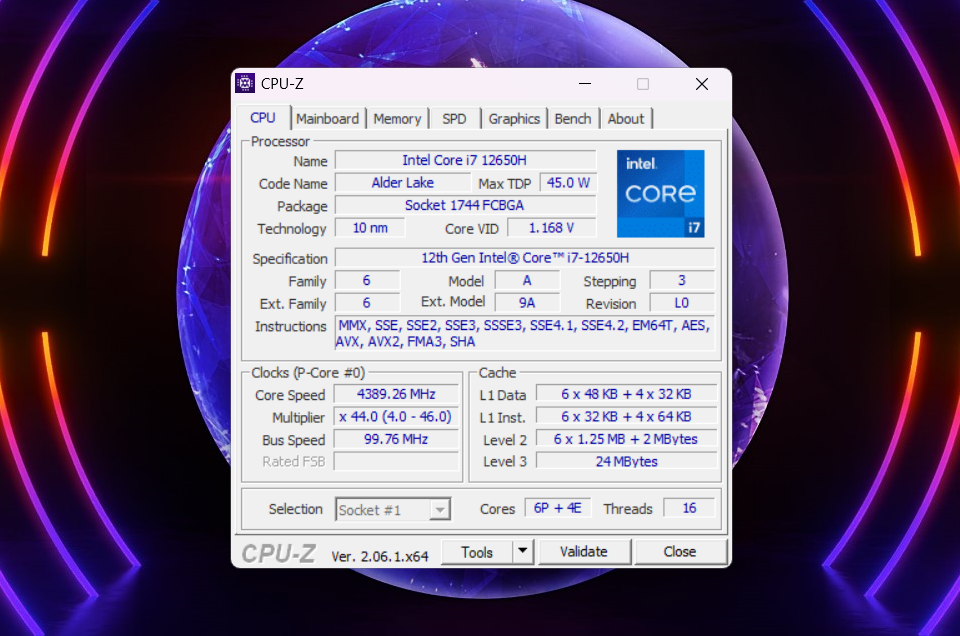Click the Instructions list starting with MMX

[x=525, y=333]
